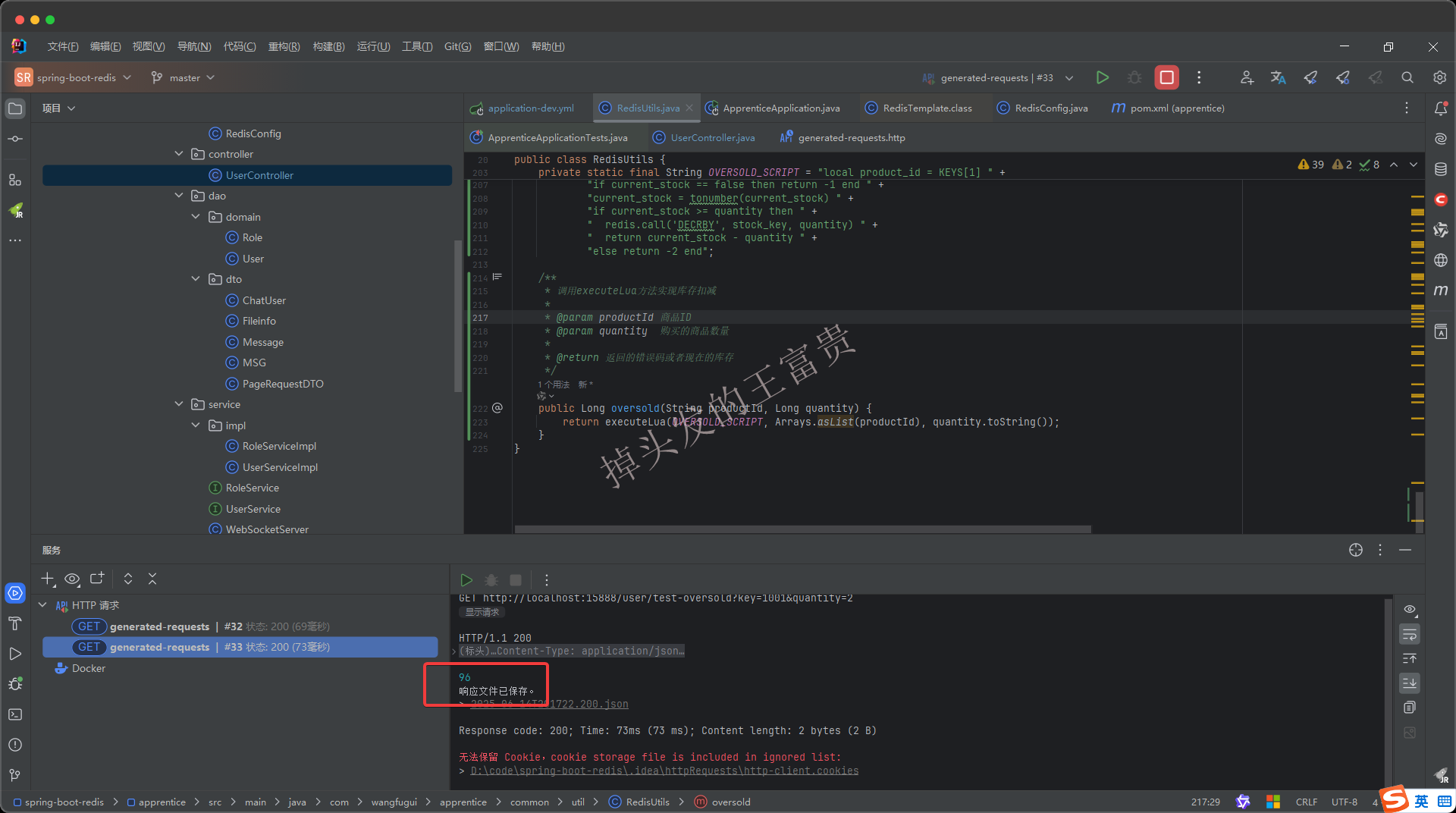Viewport: 1456px width, 813px height.
Task: Open the translation plugin icon
Action: click(x=1279, y=77)
